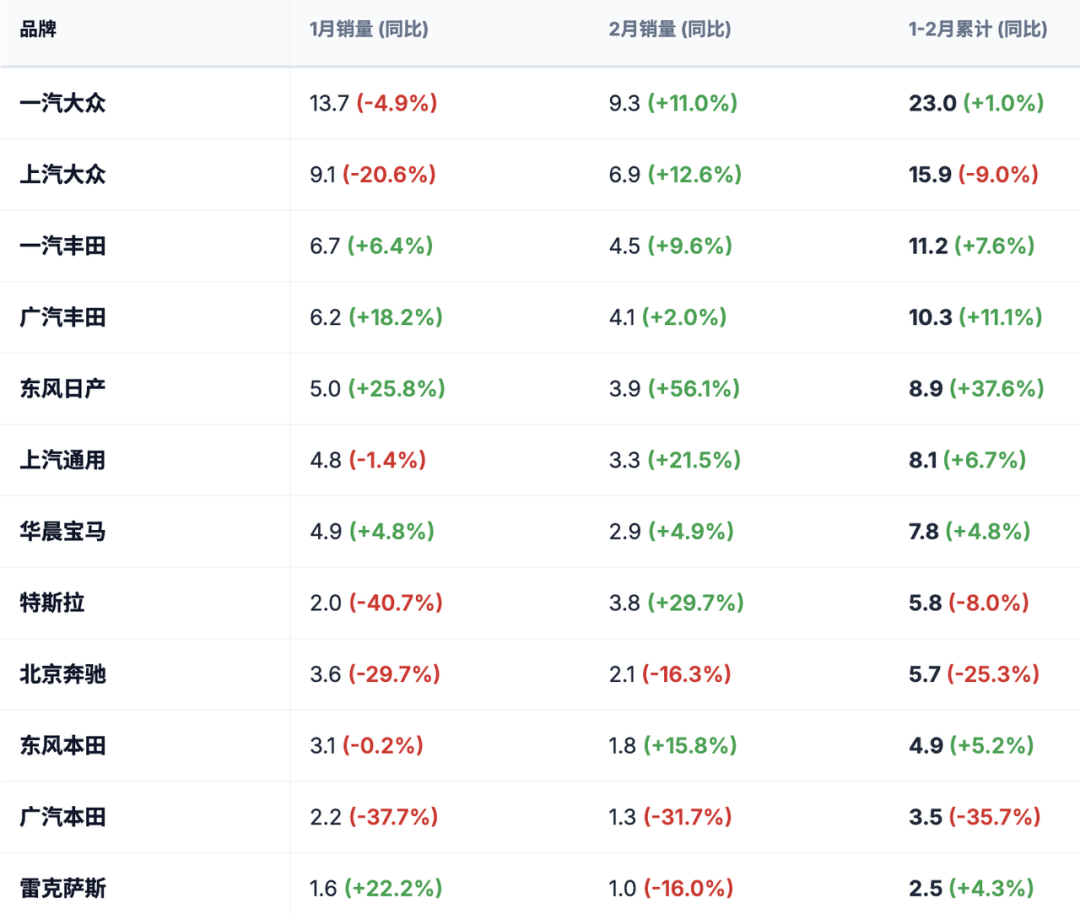Click the 2.0 (-40.7%) January cell
The width and height of the screenshot is (1080, 914).
[376, 603]
